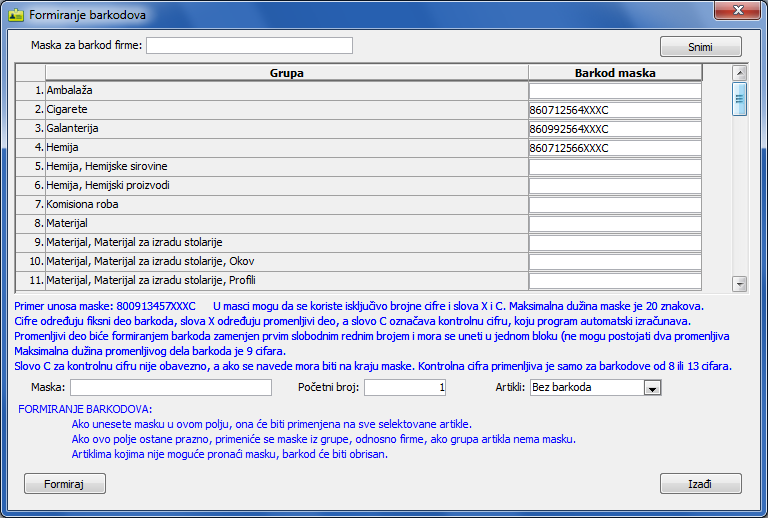Screen dimensions: 768x518
Task: Focus the Početni broj field
Action: pyautogui.click(x=405, y=387)
